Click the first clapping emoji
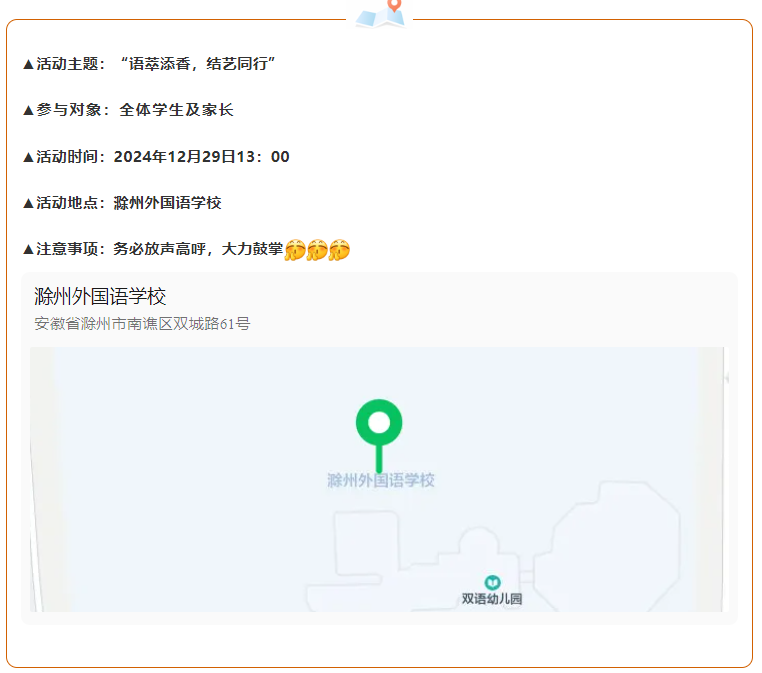Screen dimensions: 762x673 pyautogui.click(x=295, y=250)
